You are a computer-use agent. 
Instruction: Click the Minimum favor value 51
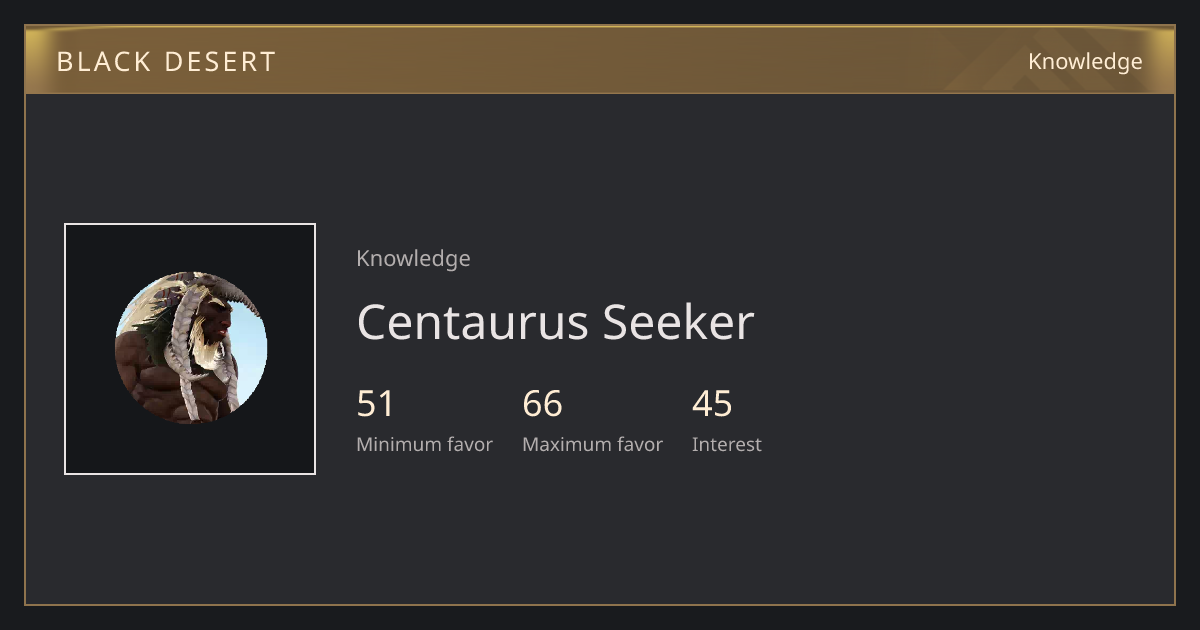tap(376, 404)
